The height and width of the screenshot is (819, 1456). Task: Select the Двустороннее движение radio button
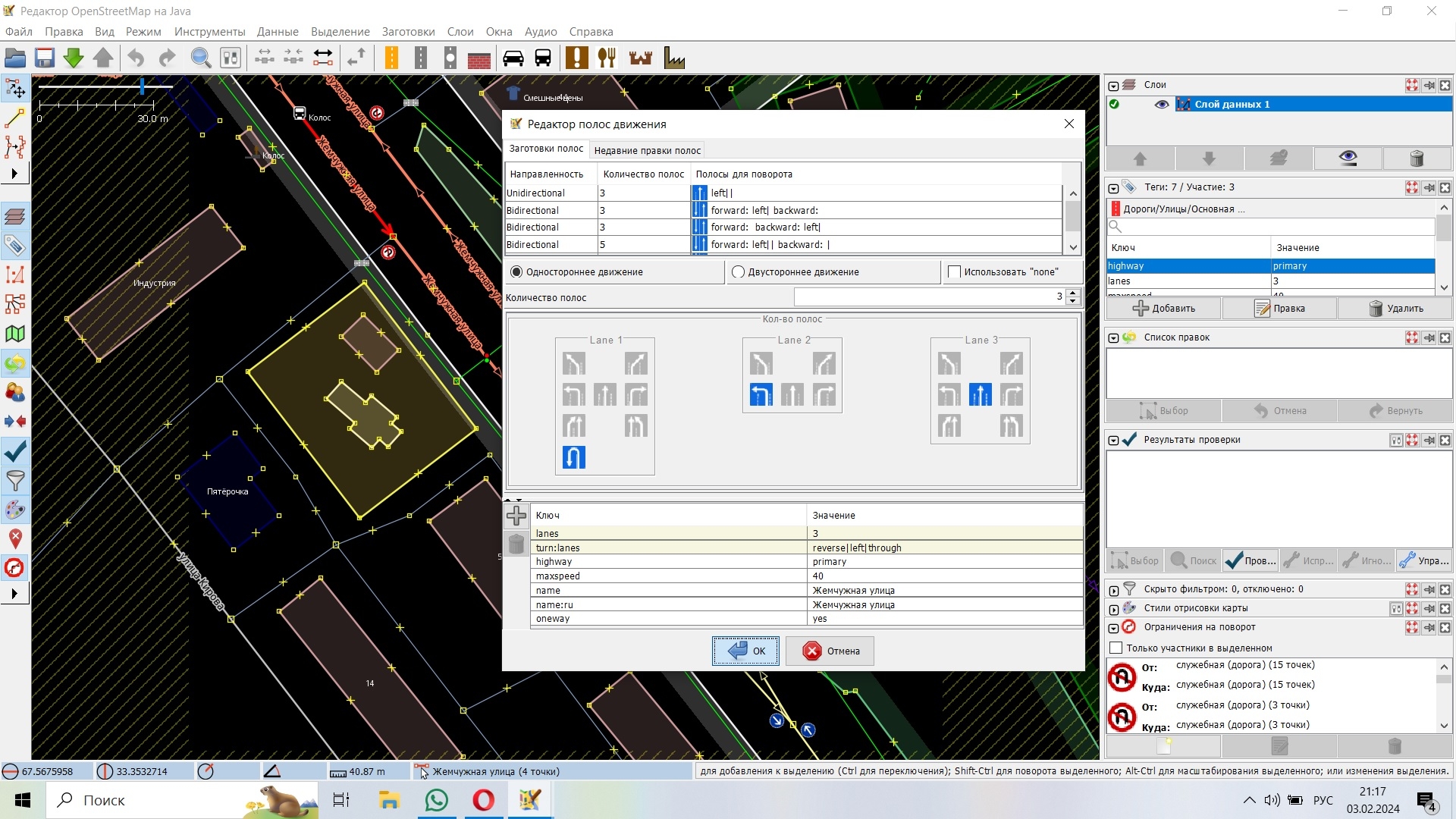[738, 271]
